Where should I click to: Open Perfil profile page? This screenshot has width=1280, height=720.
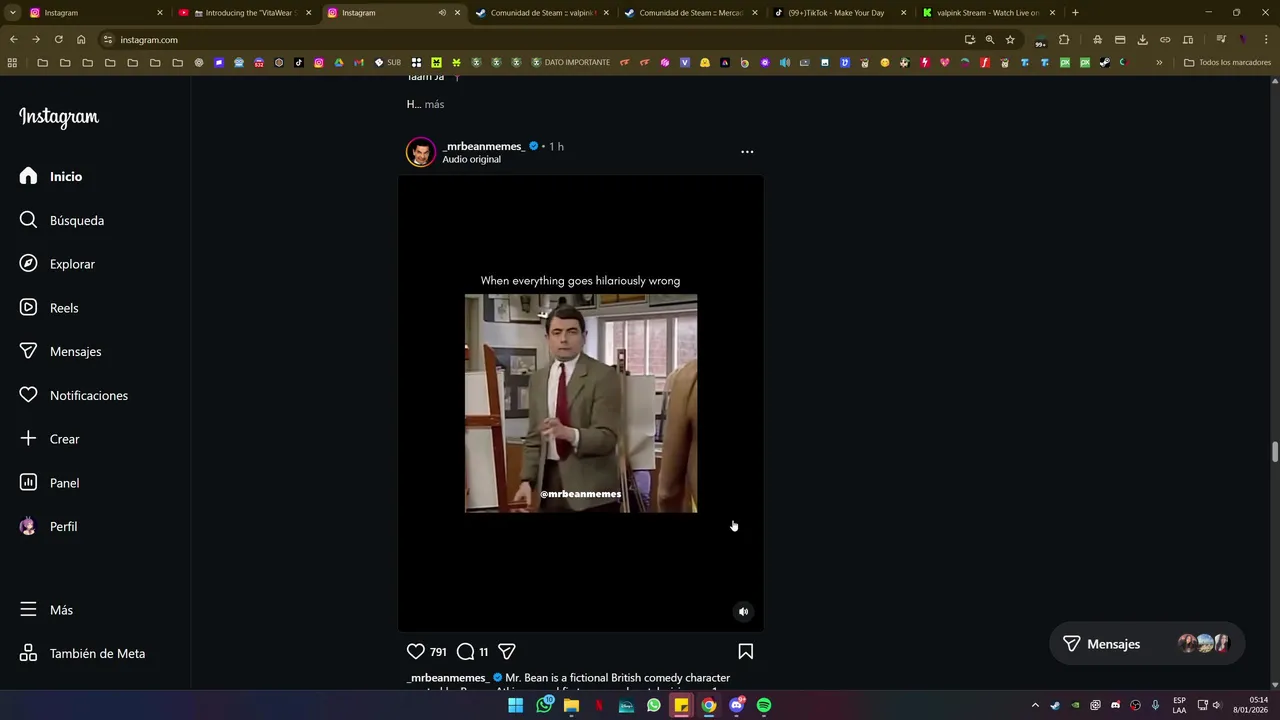pos(49,526)
